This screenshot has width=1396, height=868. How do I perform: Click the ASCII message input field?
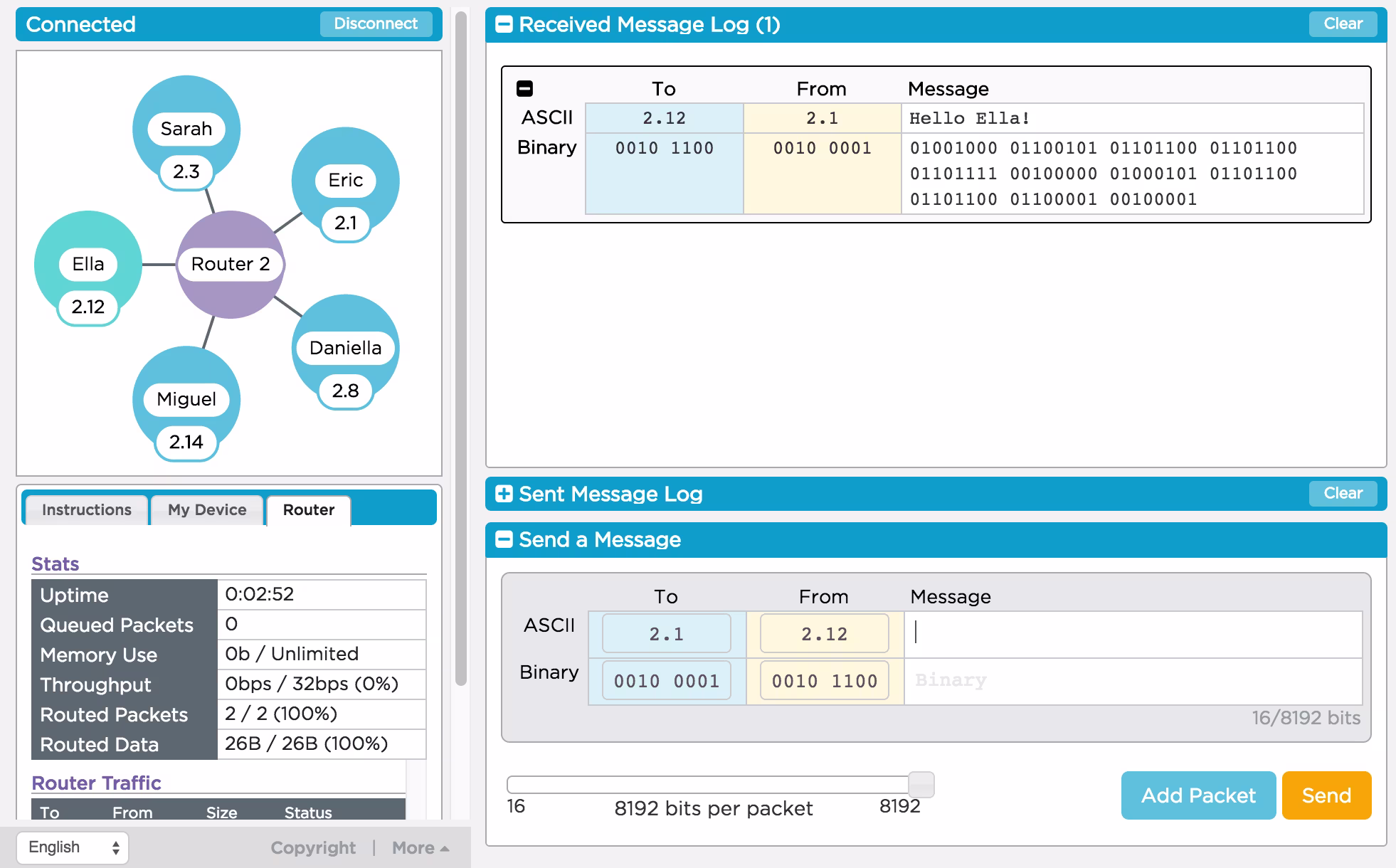coord(1133,633)
